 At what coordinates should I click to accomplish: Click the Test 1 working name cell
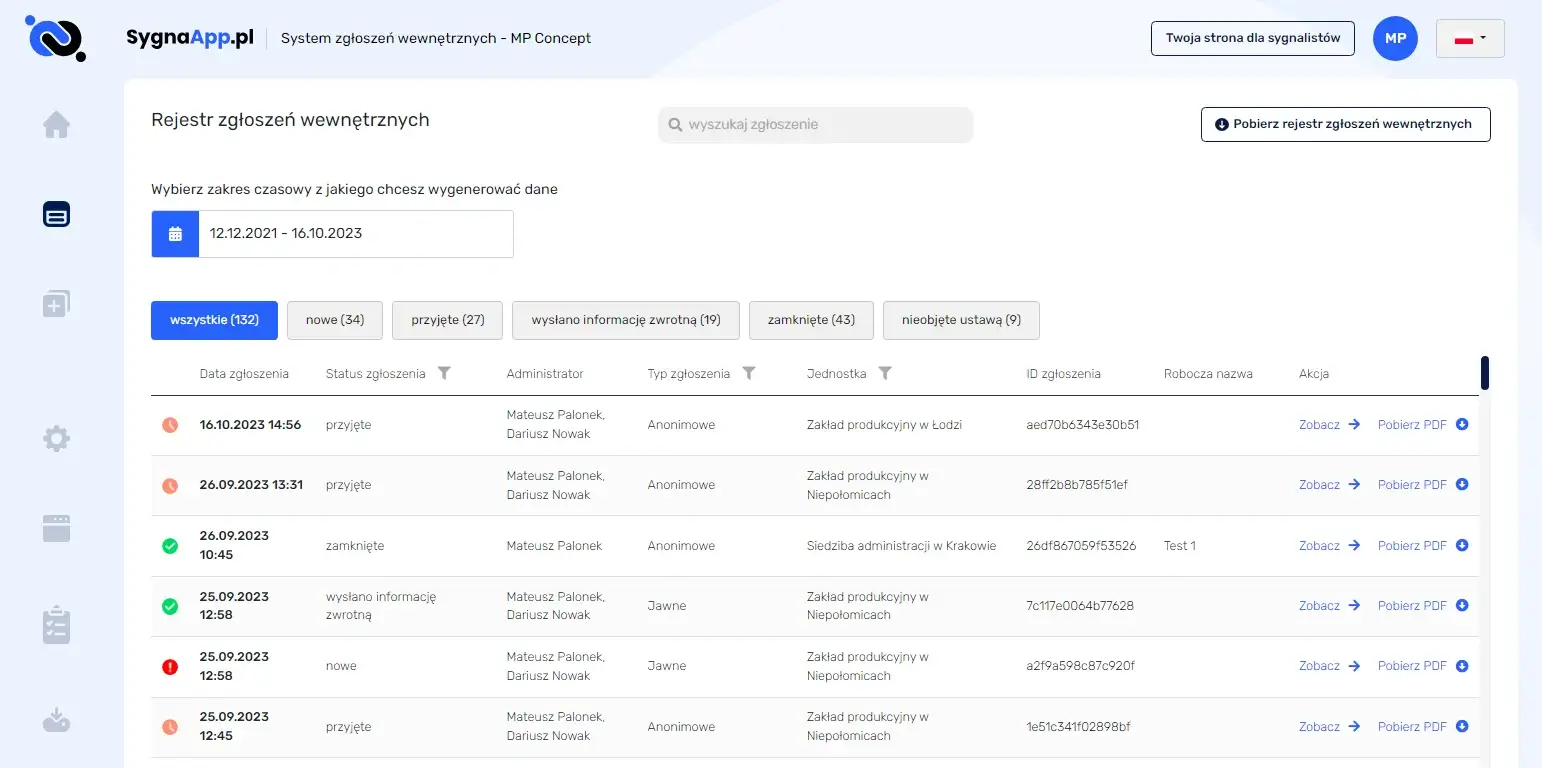pyautogui.click(x=1180, y=546)
